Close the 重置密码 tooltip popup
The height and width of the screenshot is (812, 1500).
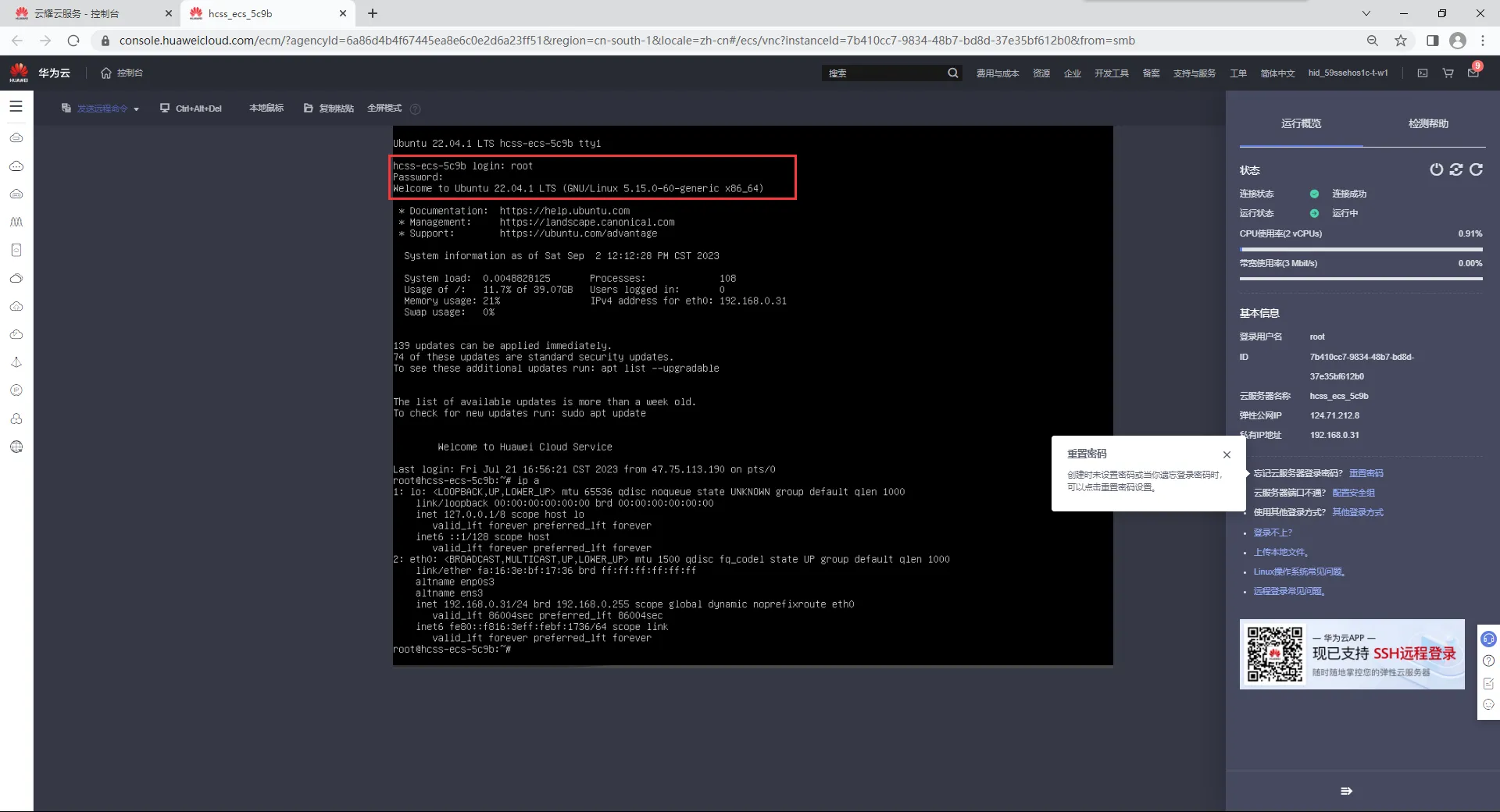coord(1227,454)
